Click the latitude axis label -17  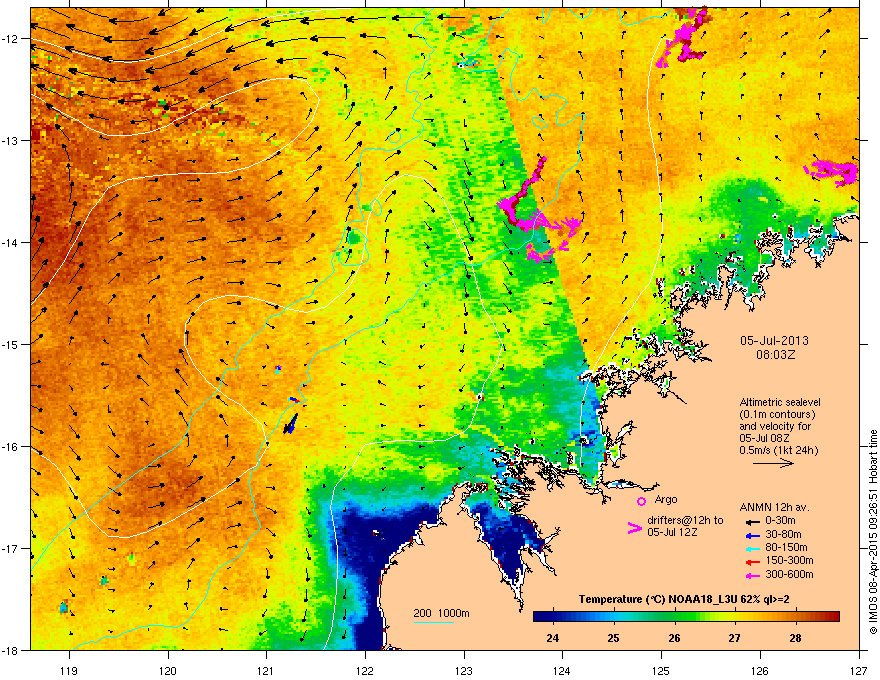[x=11, y=548]
